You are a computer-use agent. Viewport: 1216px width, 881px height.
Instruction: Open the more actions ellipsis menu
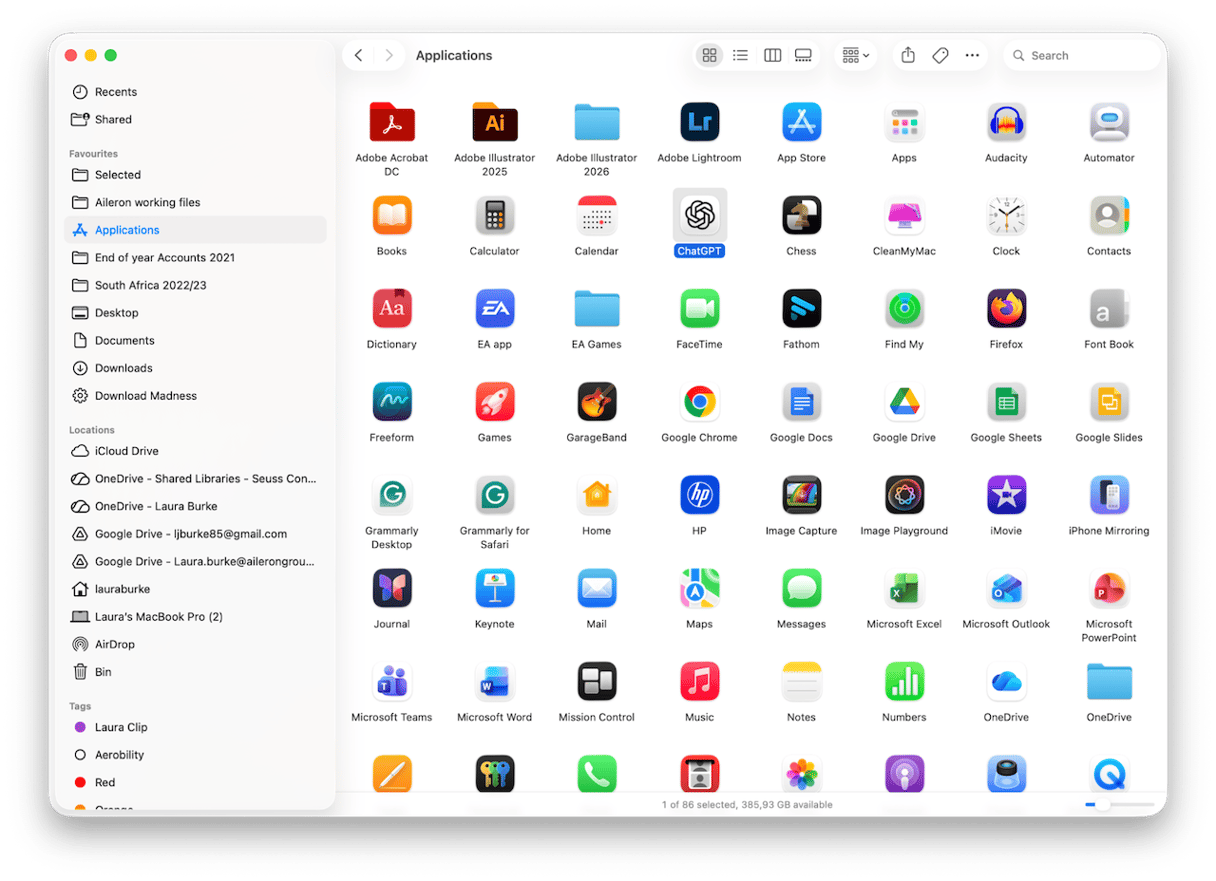pos(972,55)
